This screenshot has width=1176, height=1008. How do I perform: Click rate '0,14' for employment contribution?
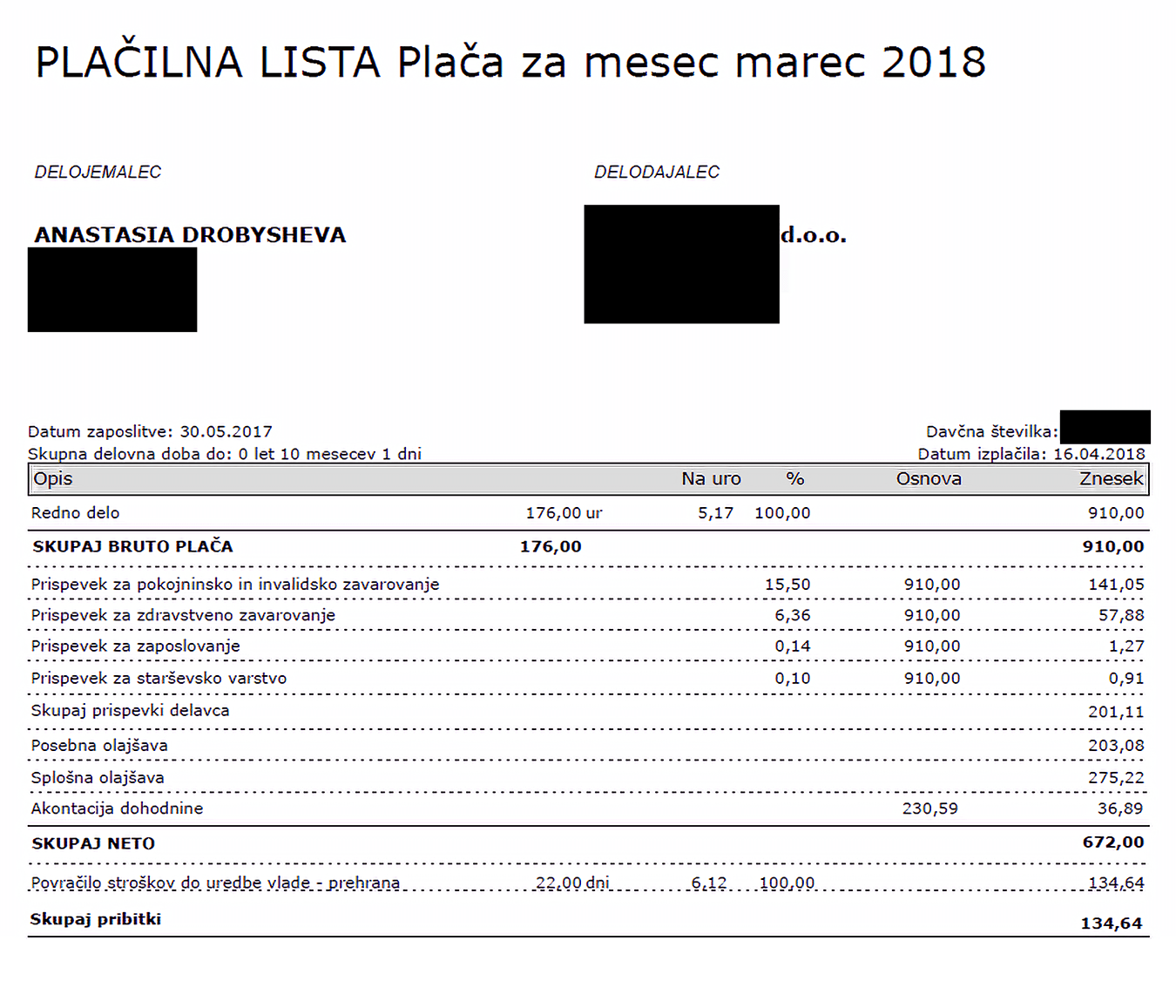(793, 646)
